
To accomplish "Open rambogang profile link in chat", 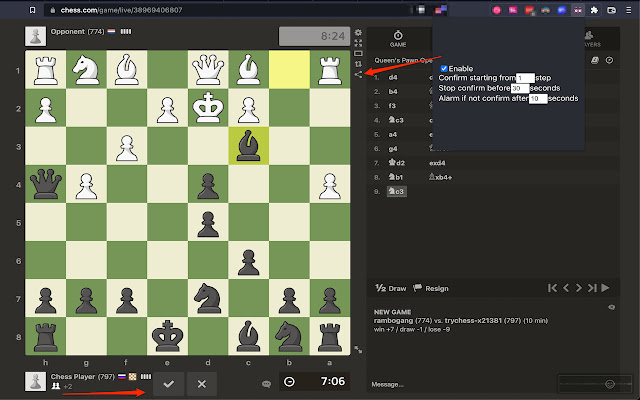I will point(393,320).
